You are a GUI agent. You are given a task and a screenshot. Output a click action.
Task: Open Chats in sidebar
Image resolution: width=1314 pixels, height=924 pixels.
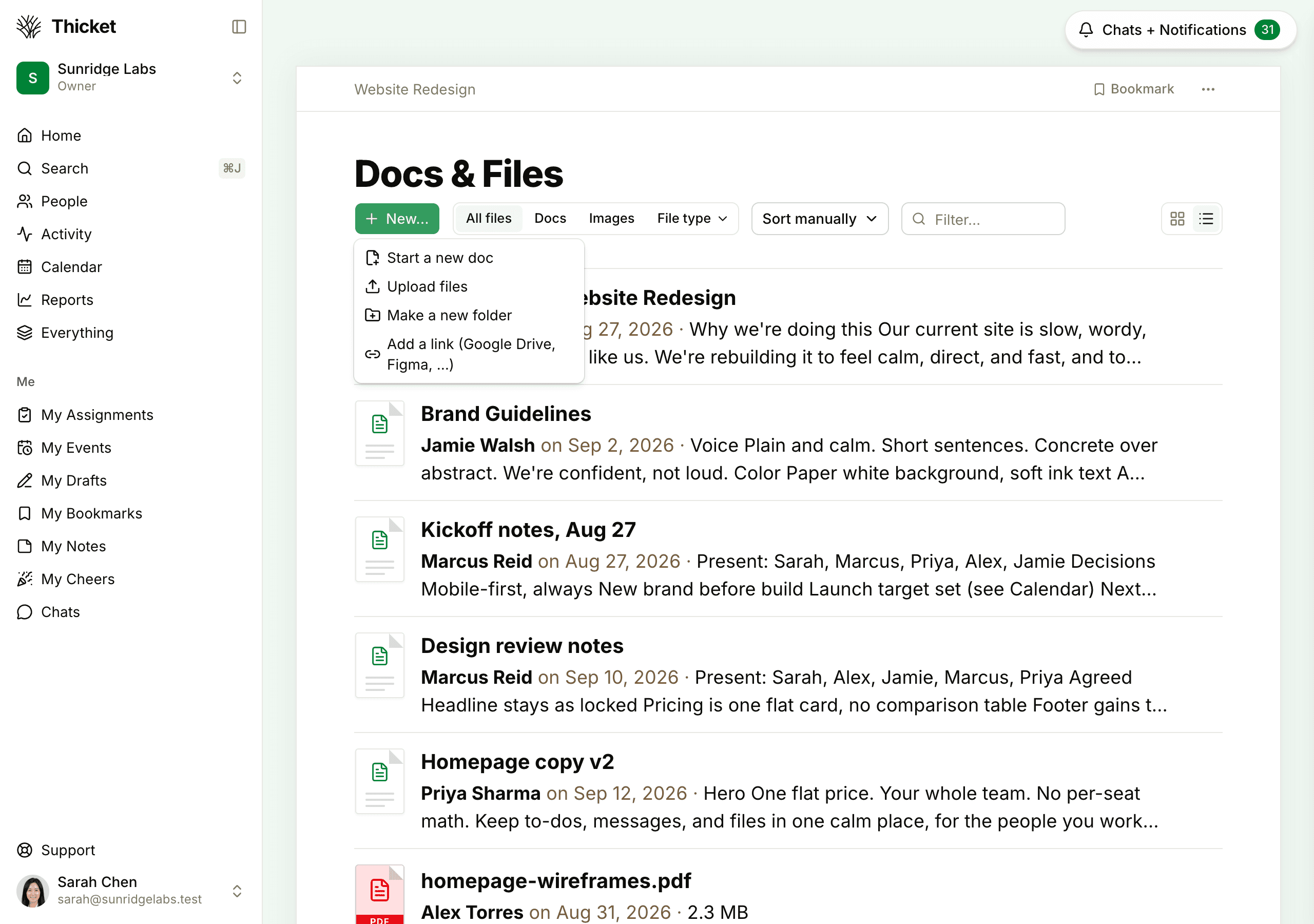131,612
